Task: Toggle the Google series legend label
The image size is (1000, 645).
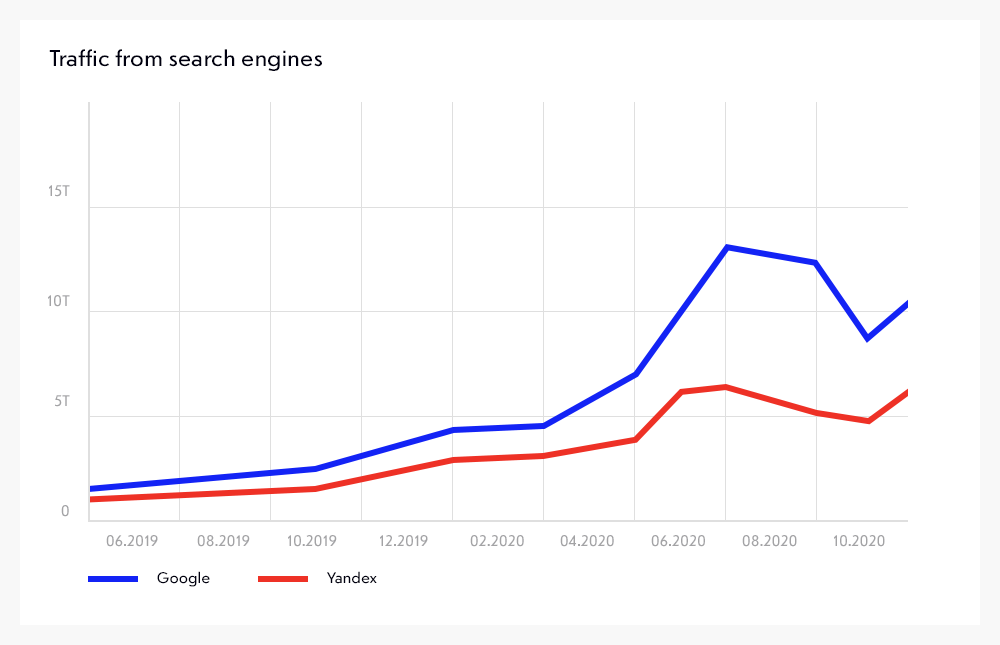Action: (x=183, y=579)
